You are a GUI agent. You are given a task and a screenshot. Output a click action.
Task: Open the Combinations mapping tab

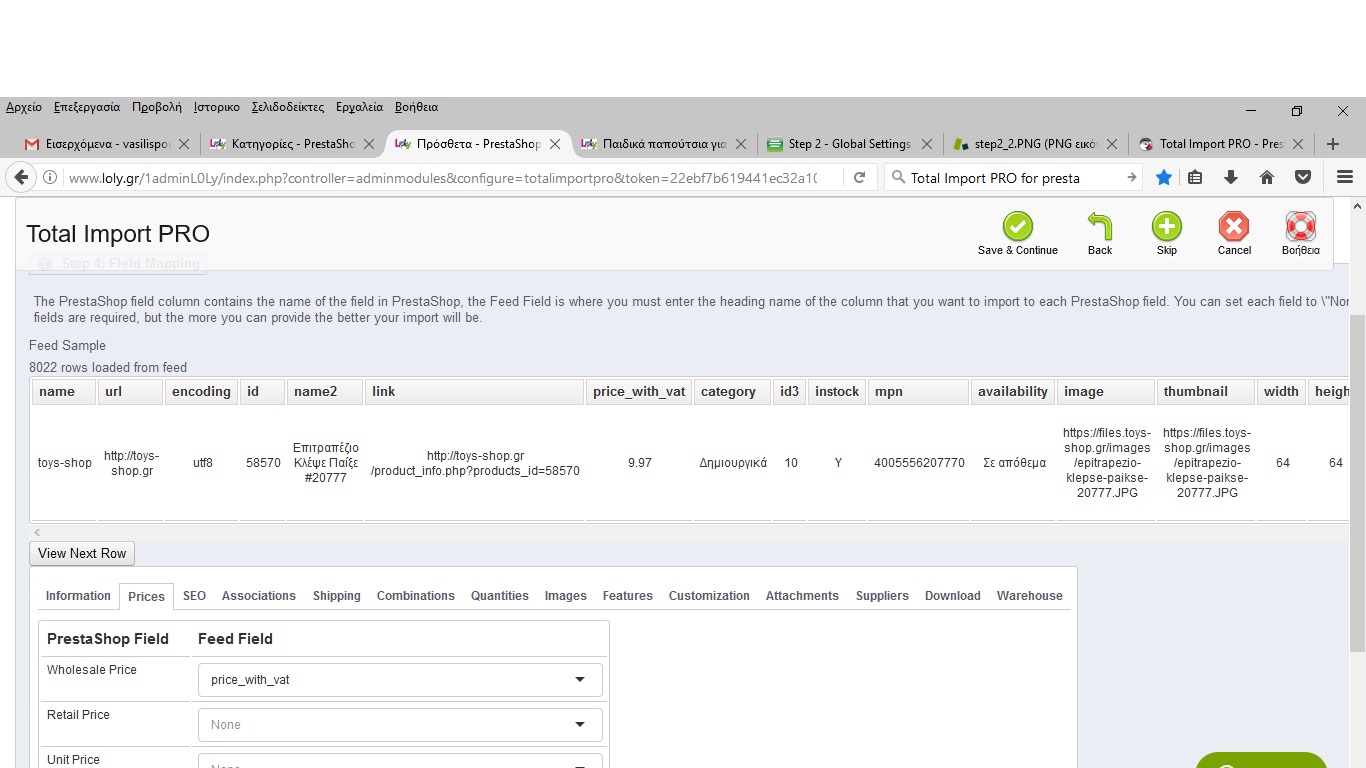pyautogui.click(x=416, y=596)
